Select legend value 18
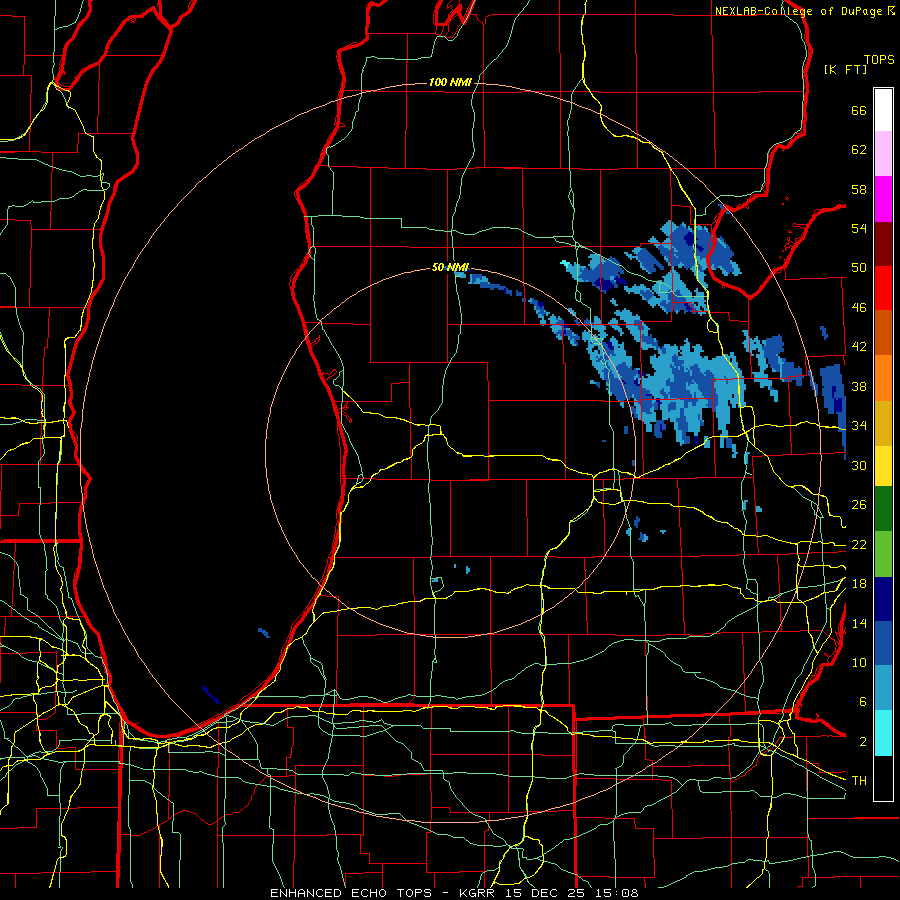This screenshot has width=900, height=900. click(859, 584)
